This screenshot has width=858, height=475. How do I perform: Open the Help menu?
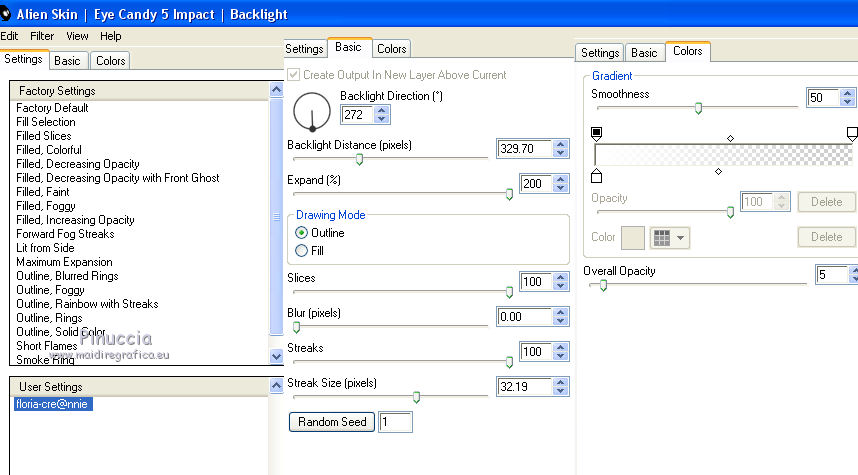[111, 36]
